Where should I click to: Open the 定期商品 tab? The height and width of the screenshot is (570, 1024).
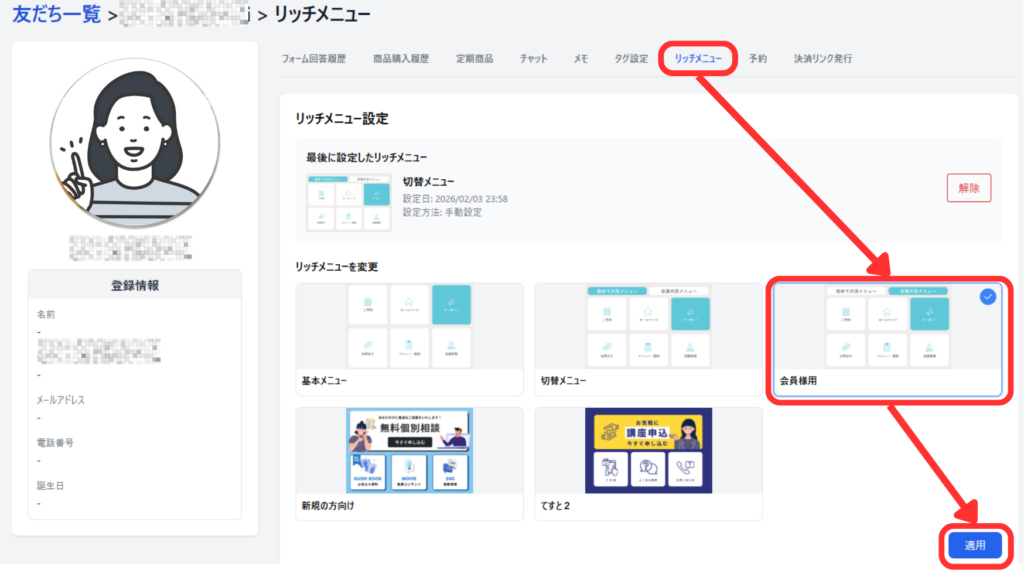[x=475, y=59]
